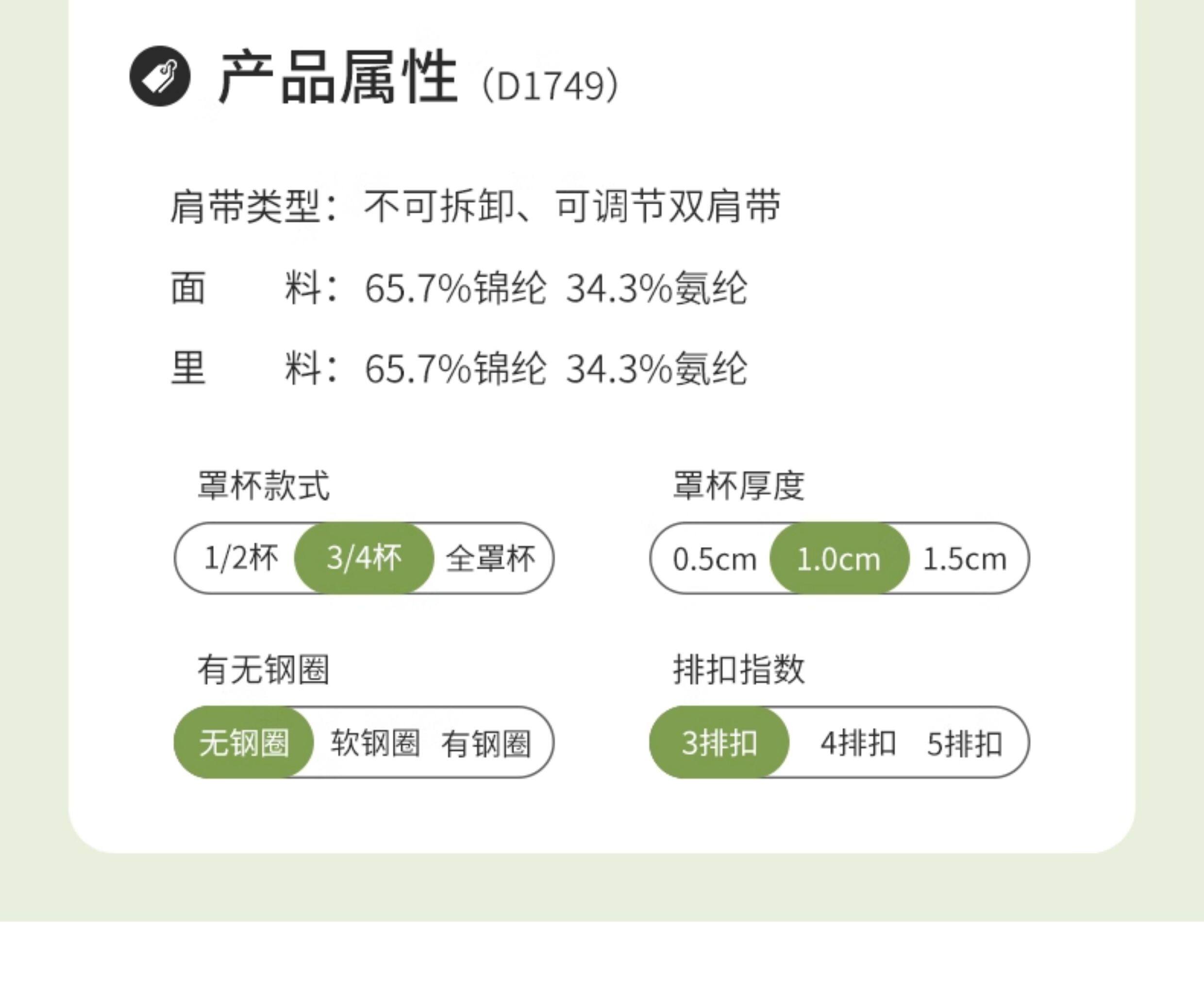Choose the 4排扣 hook option
Screen dimensions: 1204x990
858,742
